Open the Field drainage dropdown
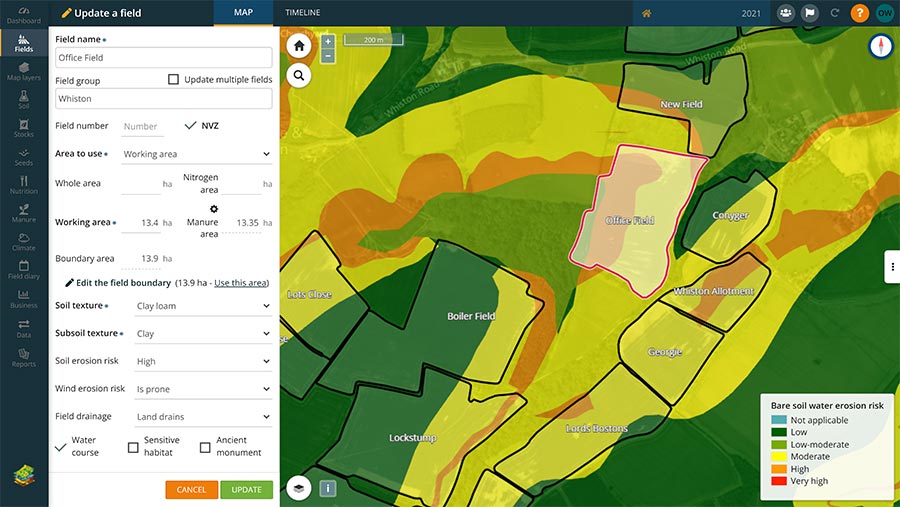 [203, 417]
